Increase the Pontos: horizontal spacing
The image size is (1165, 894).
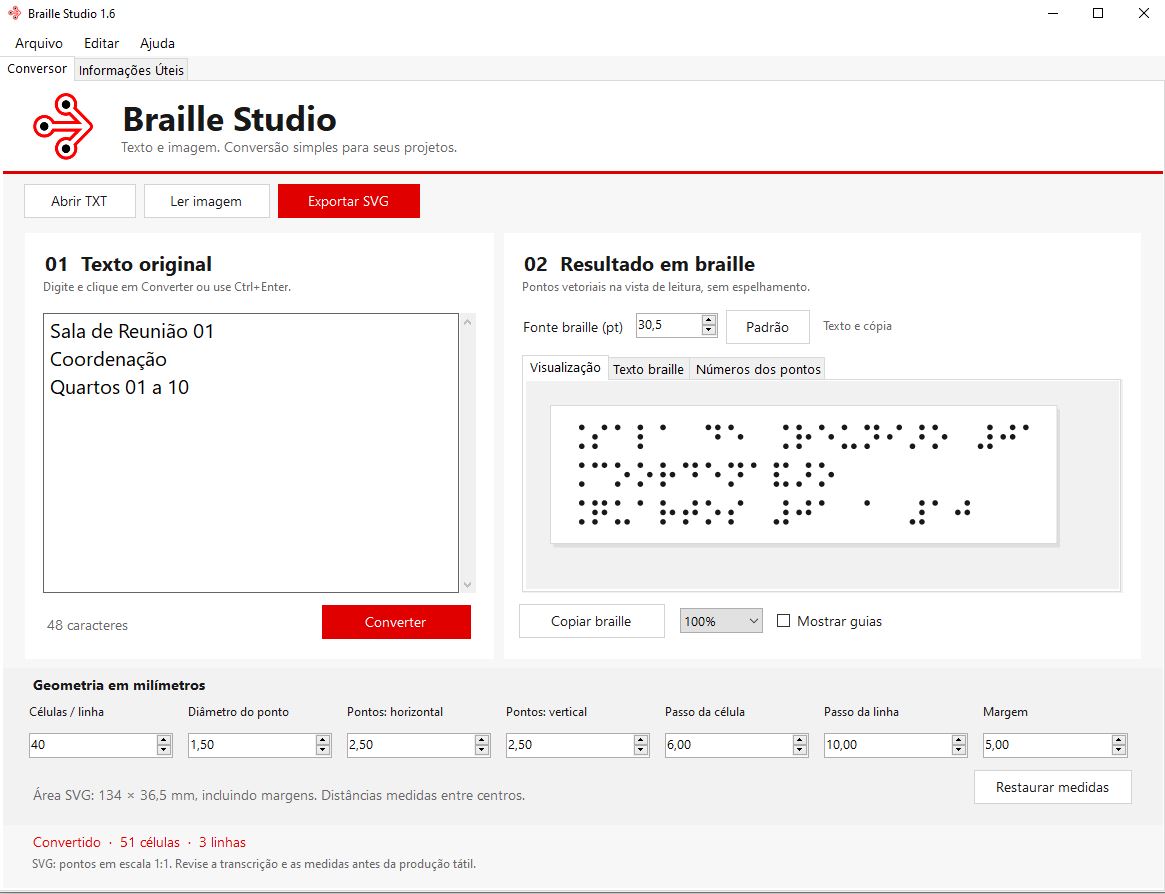click(482, 739)
